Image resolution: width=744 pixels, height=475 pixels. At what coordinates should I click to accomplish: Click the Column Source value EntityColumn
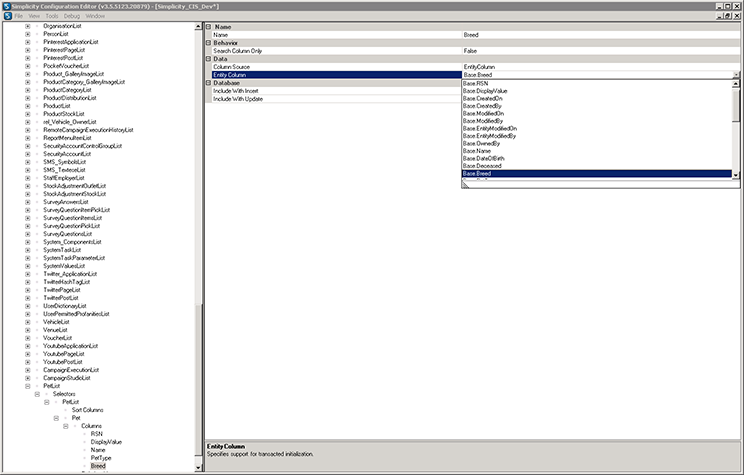(601, 67)
